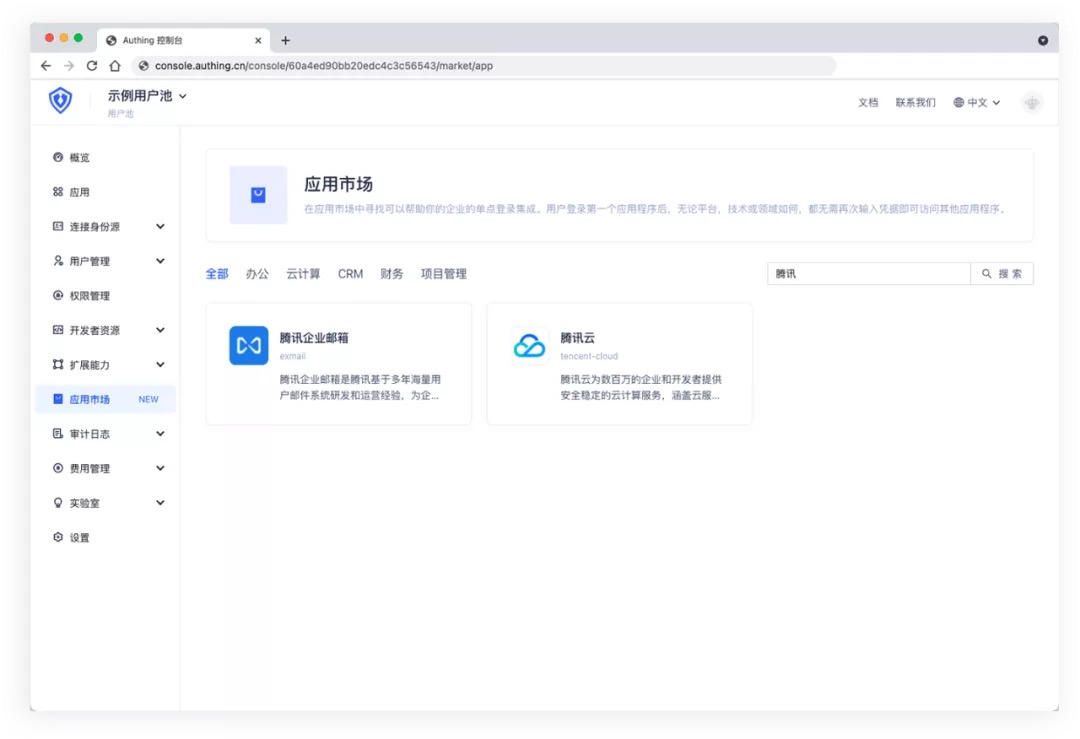Select the 全部 category tab
This screenshot has height=739, width=1080.
pyautogui.click(x=217, y=273)
